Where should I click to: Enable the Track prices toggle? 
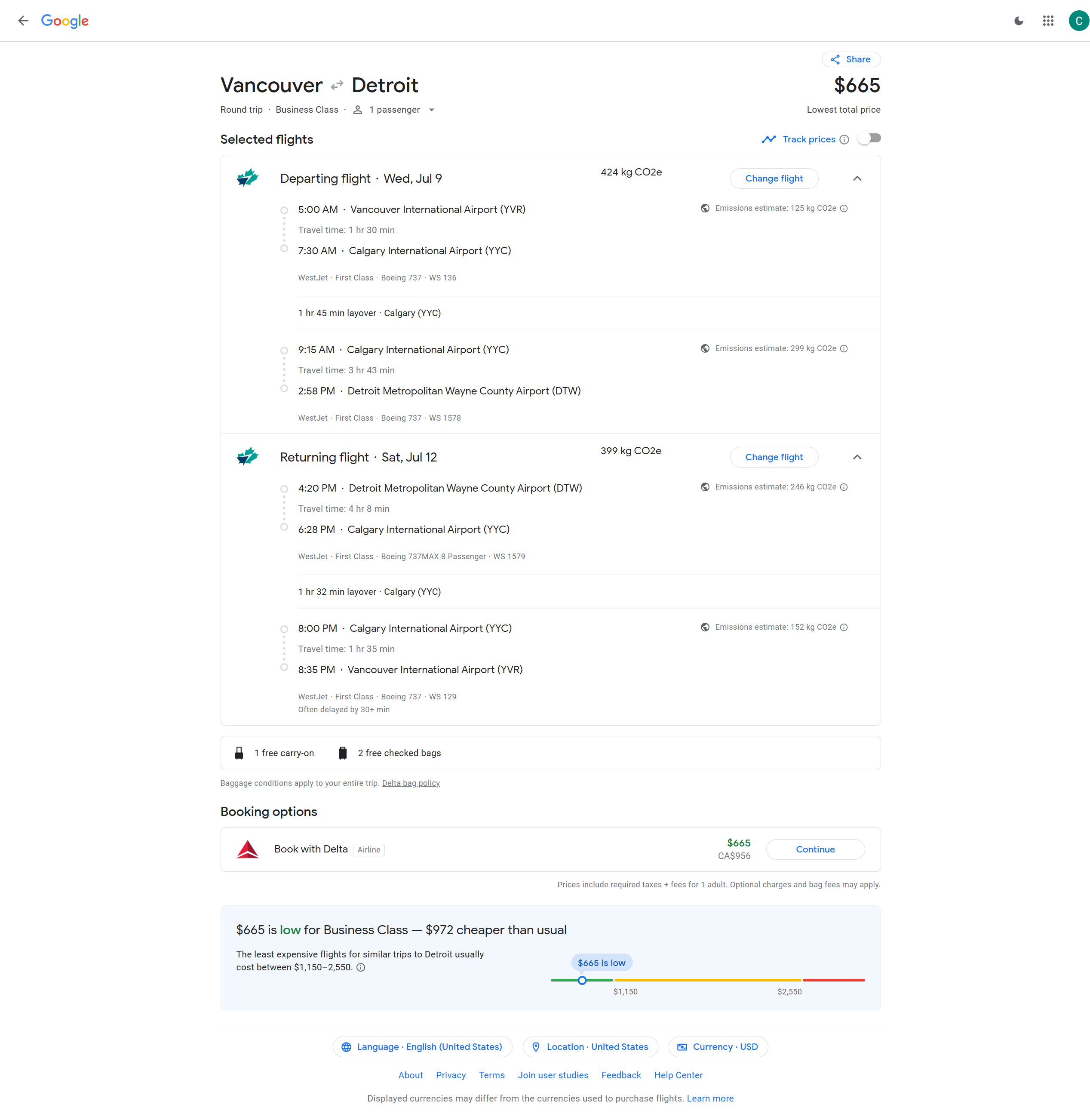click(x=869, y=138)
